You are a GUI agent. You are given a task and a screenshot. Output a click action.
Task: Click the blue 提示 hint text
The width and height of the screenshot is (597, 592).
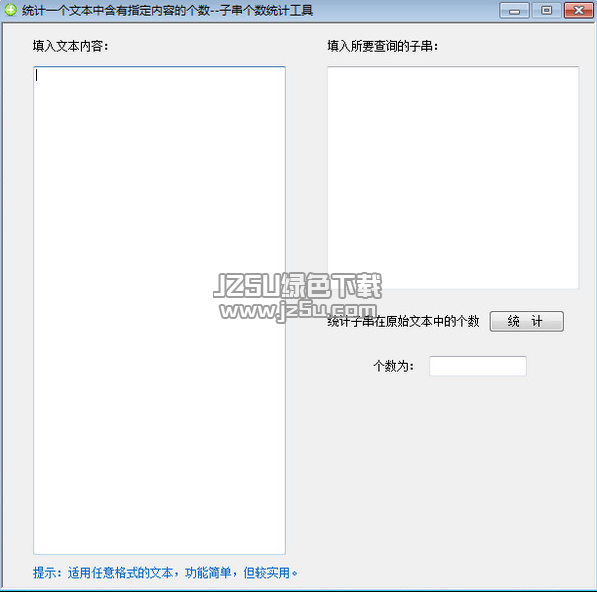tap(165, 572)
